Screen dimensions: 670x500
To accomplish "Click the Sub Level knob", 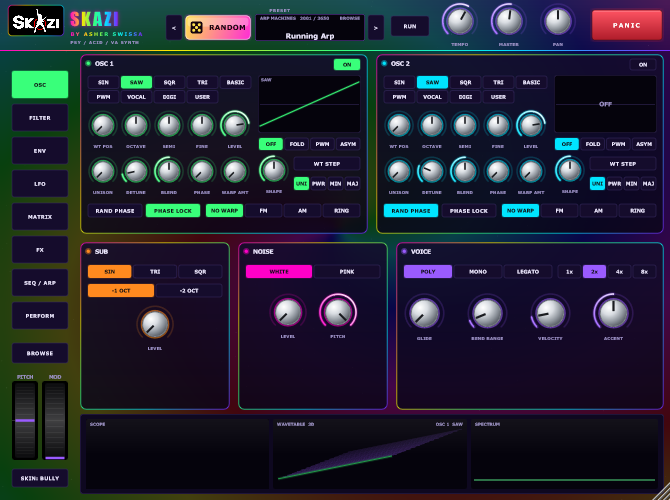I will click(x=155, y=324).
